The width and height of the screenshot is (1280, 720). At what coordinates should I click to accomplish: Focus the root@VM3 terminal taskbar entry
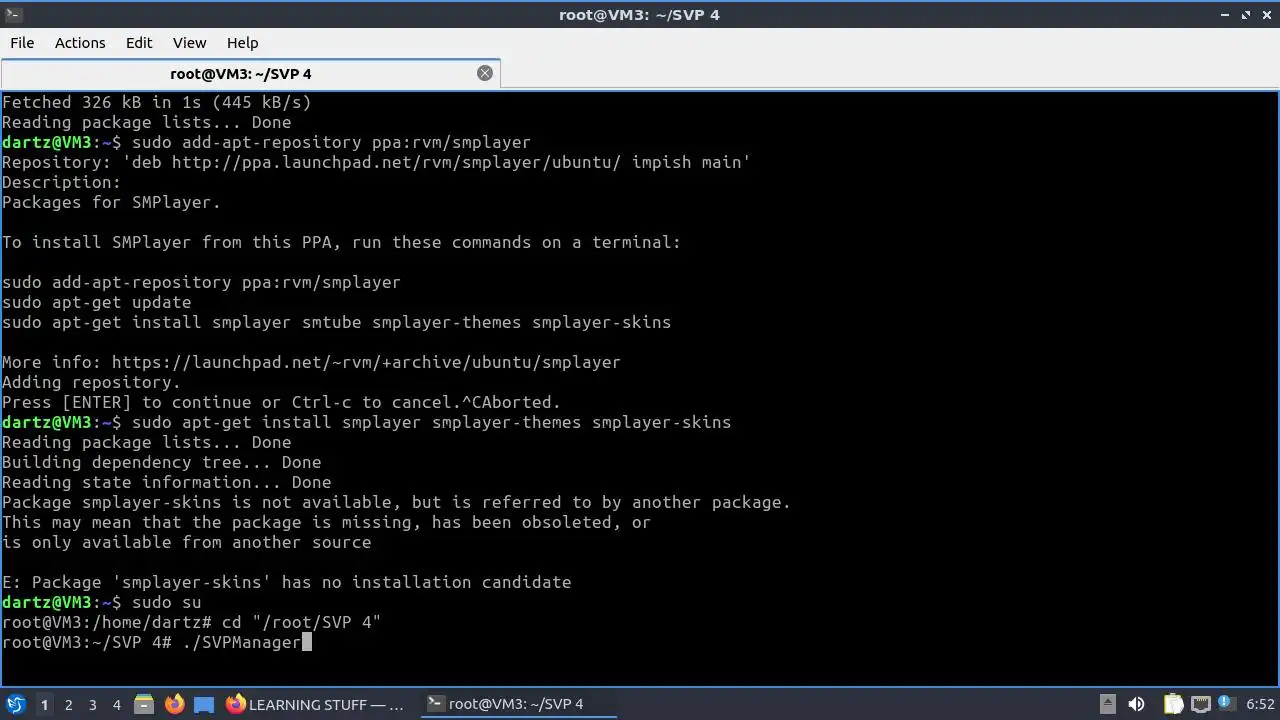[x=517, y=705]
